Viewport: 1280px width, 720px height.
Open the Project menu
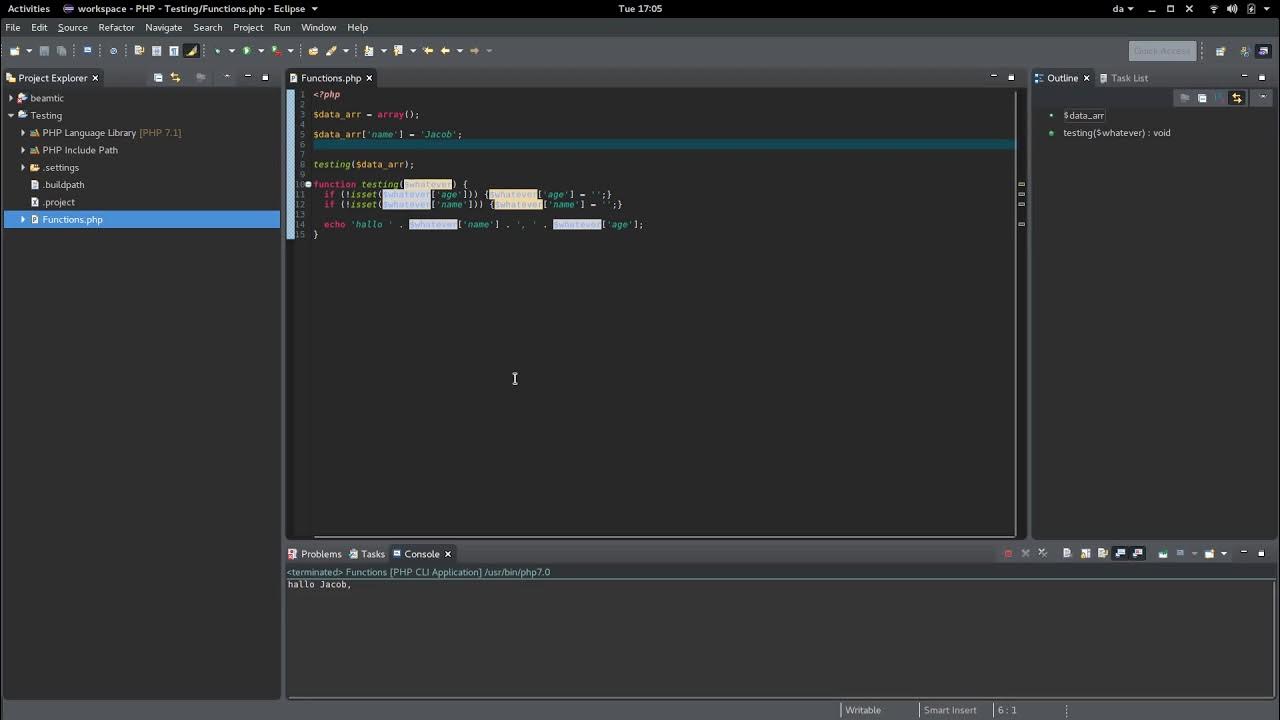[x=248, y=27]
